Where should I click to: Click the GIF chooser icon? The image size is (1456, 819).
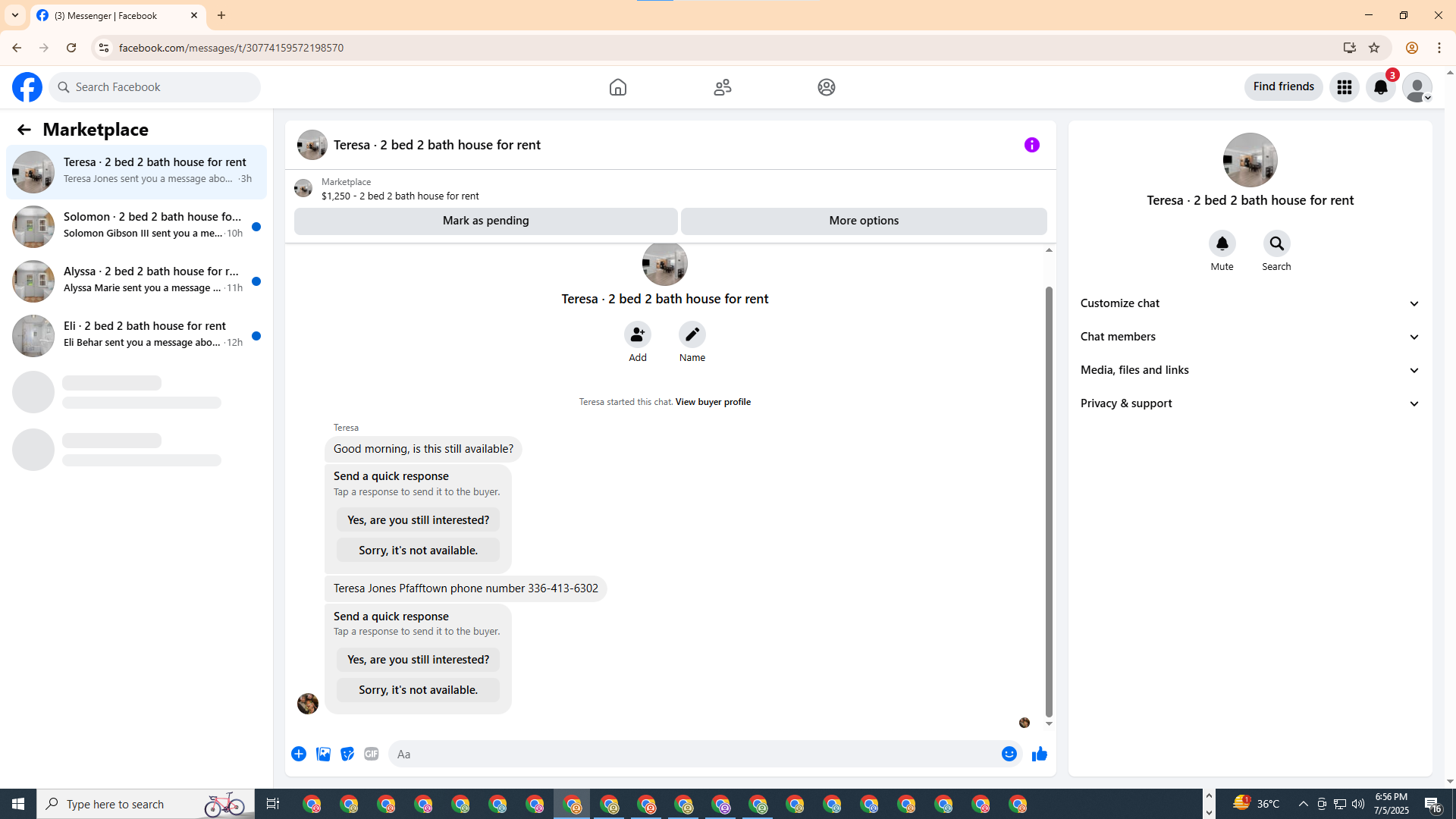(x=371, y=754)
